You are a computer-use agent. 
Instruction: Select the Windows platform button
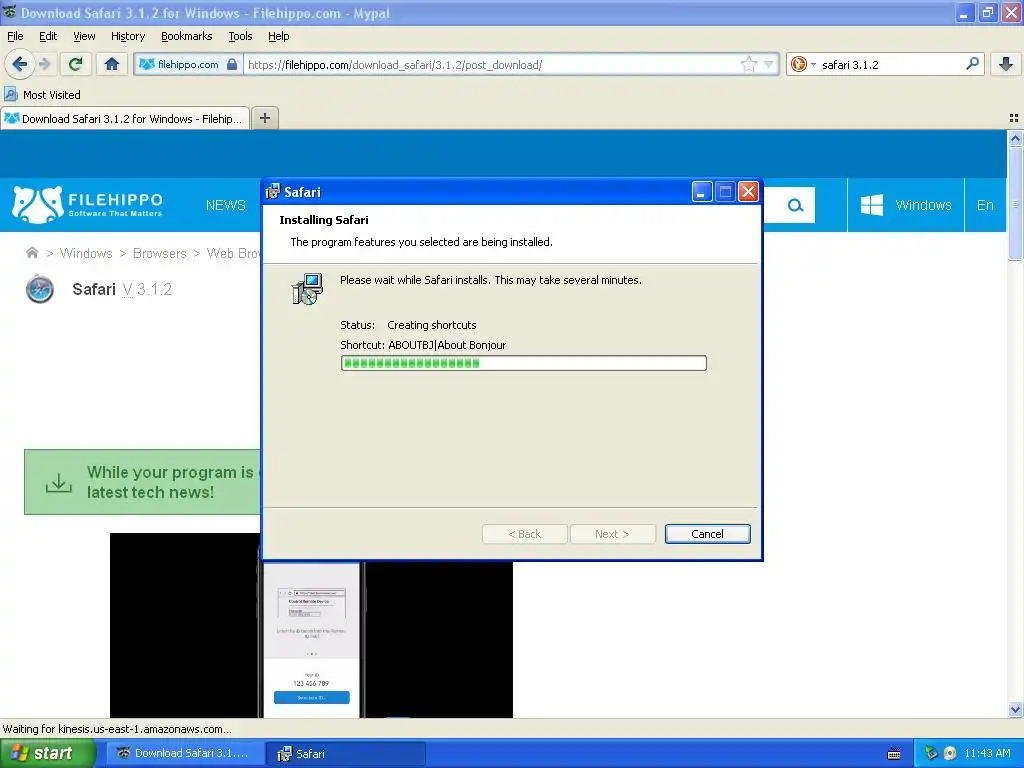(x=905, y=205)
